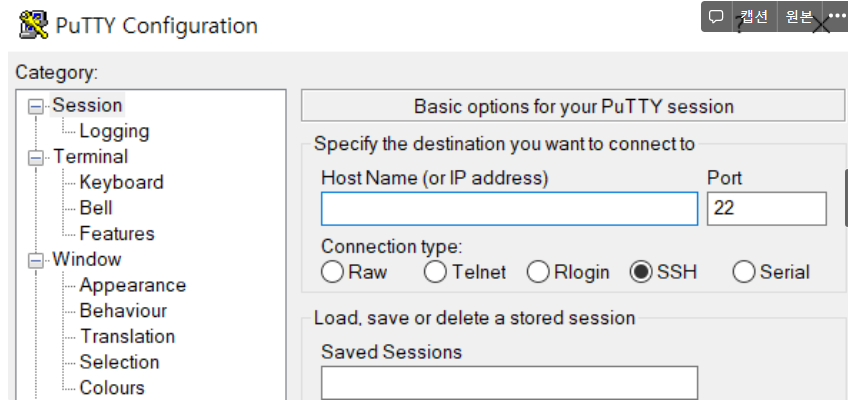Click the speech bubble comment icon
848x402 pixels.
click(x=716, y=17)
